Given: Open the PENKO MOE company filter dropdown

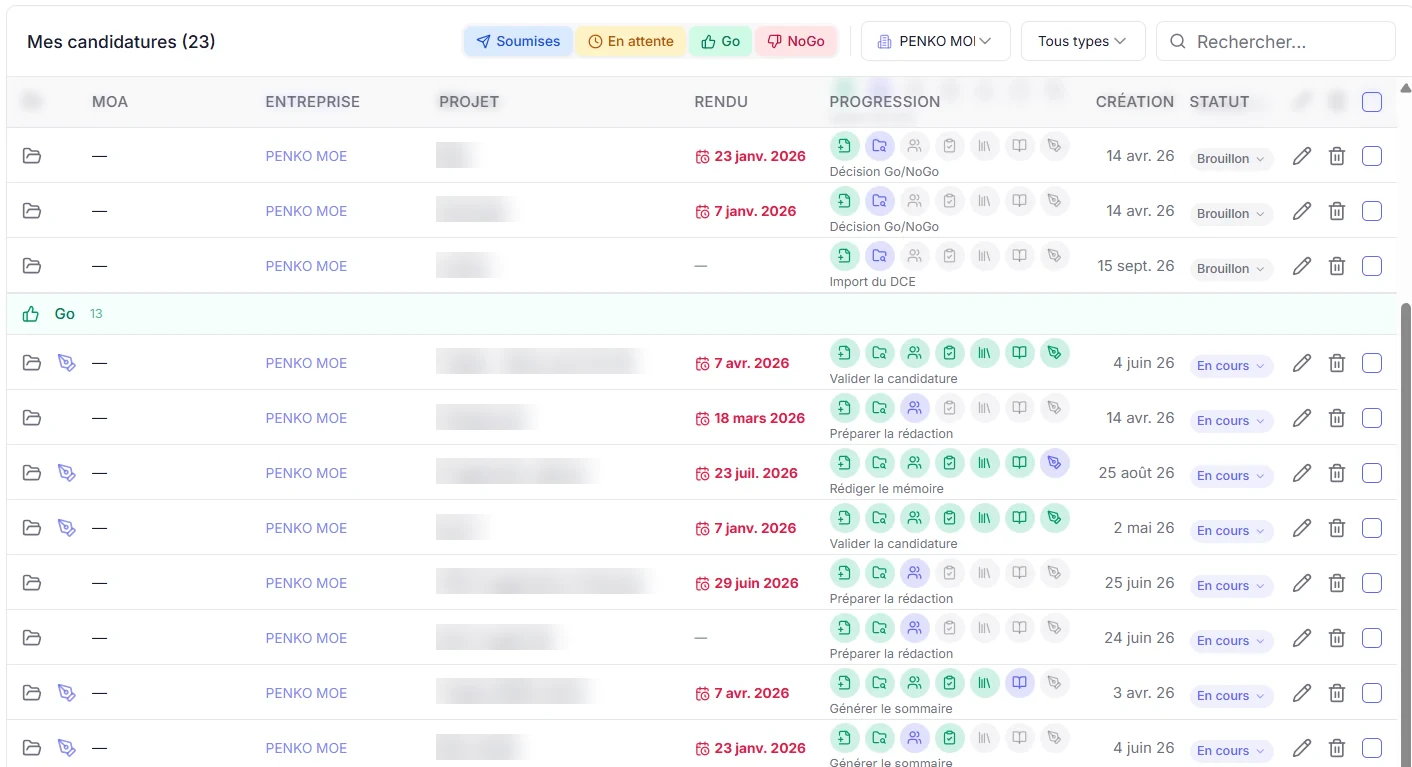Looking at the screenshot, I should coord(935,41).
